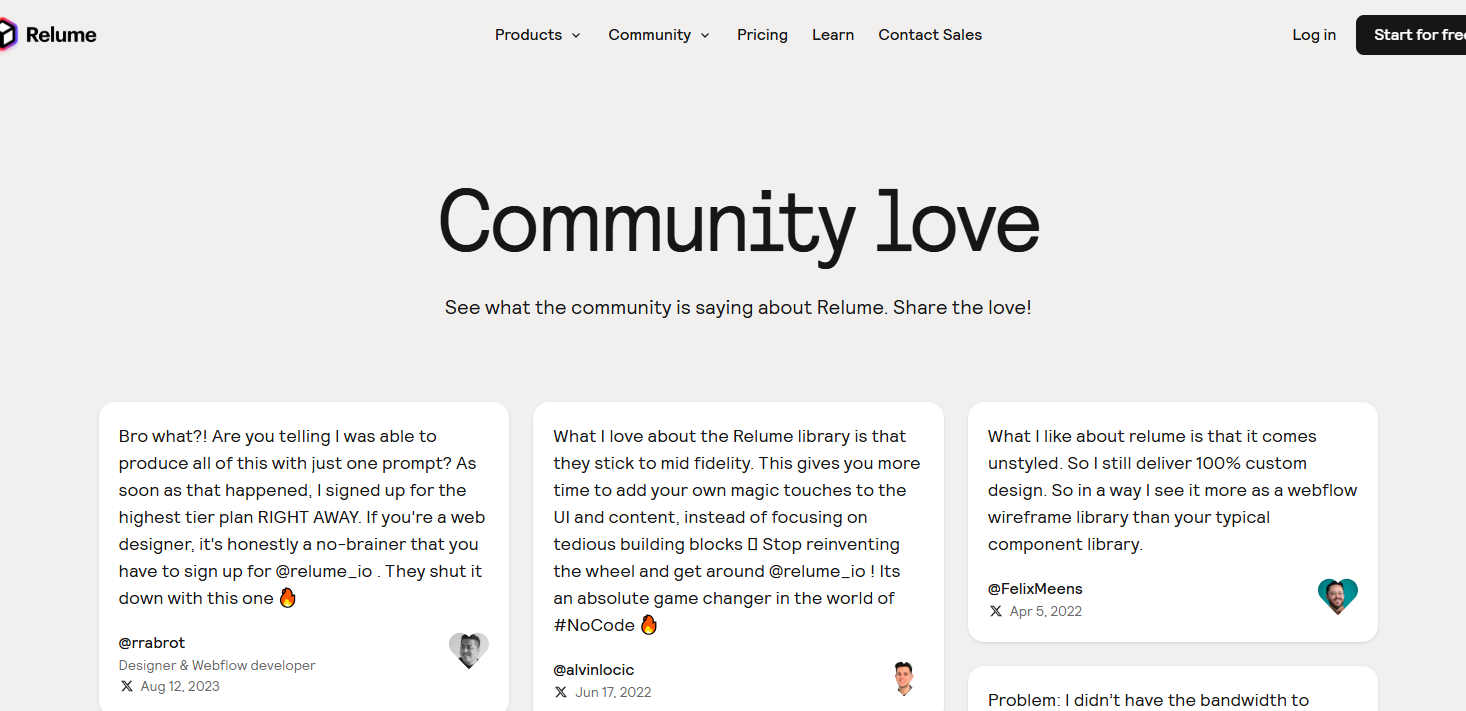Open the @alvinlocic handle
Image resolution: width=1466 pixels, height=711 pixels.
pyautogui.click(x=594, y=670)
